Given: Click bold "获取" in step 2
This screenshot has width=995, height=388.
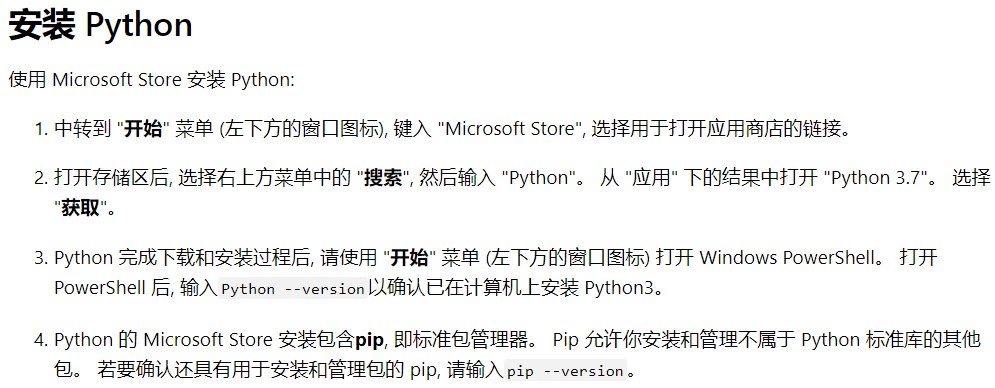Looking at the screenshot, I should pos(81,208).
